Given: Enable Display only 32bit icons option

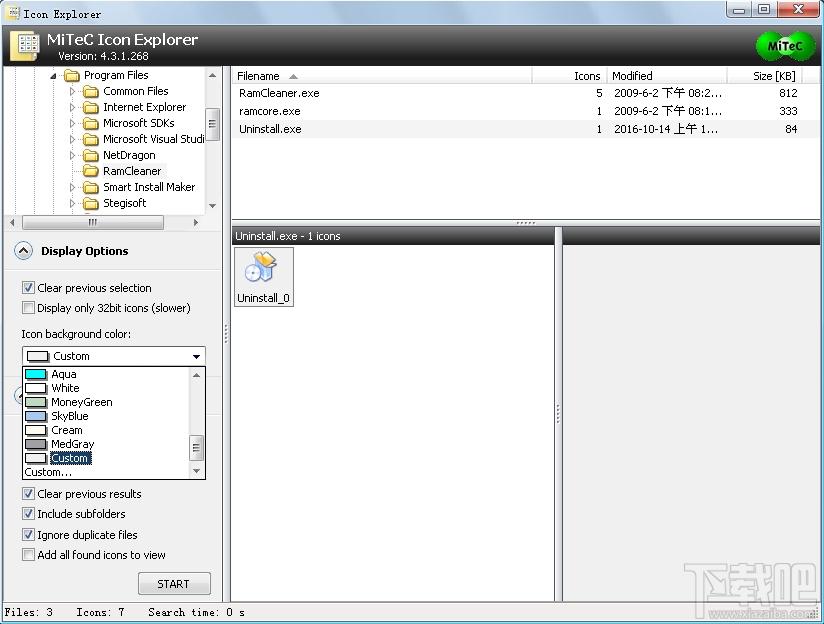Looking at the screenshot, I should pos(28,308).
